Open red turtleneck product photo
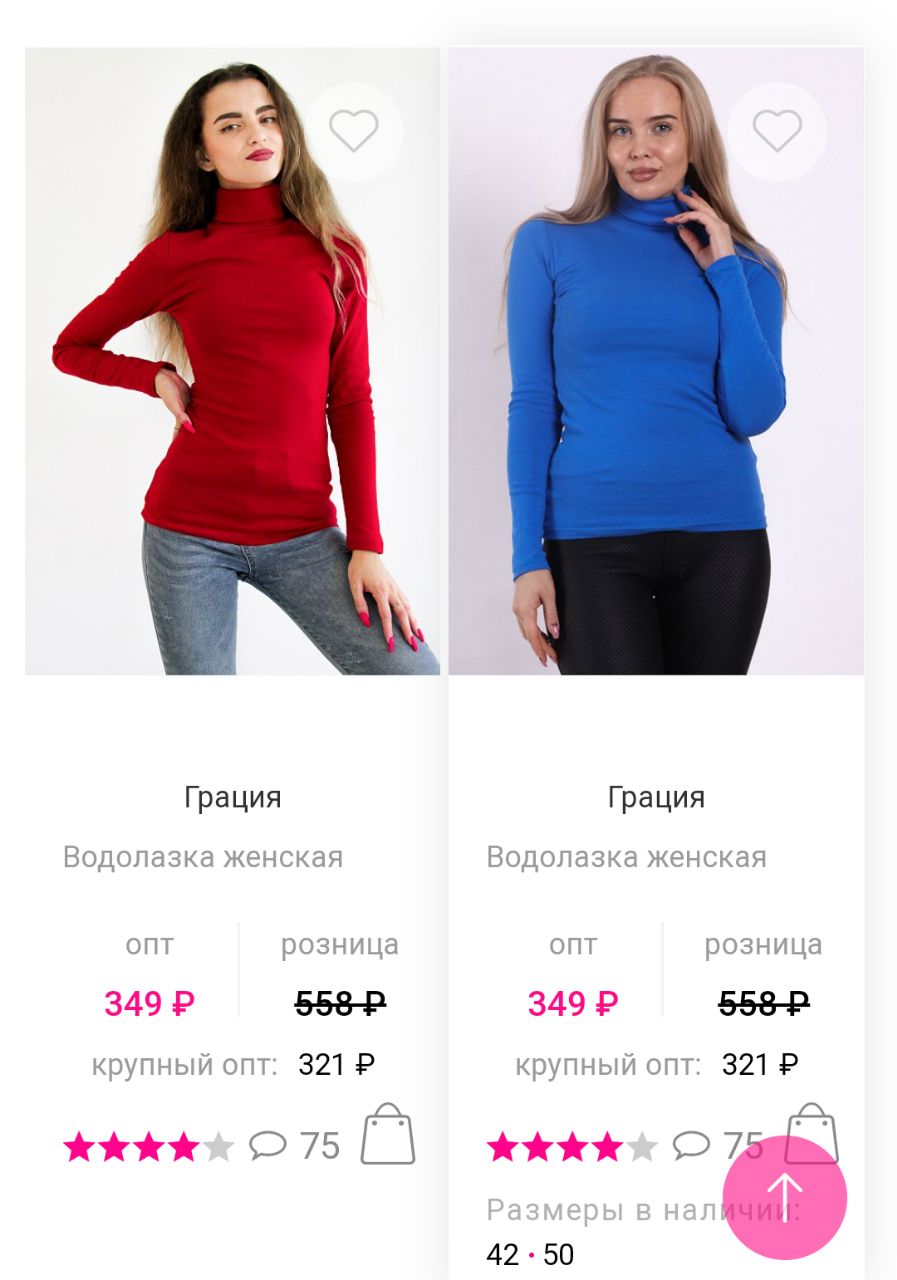Screen dimensions: 897x1280 click(x=232, y=361)
